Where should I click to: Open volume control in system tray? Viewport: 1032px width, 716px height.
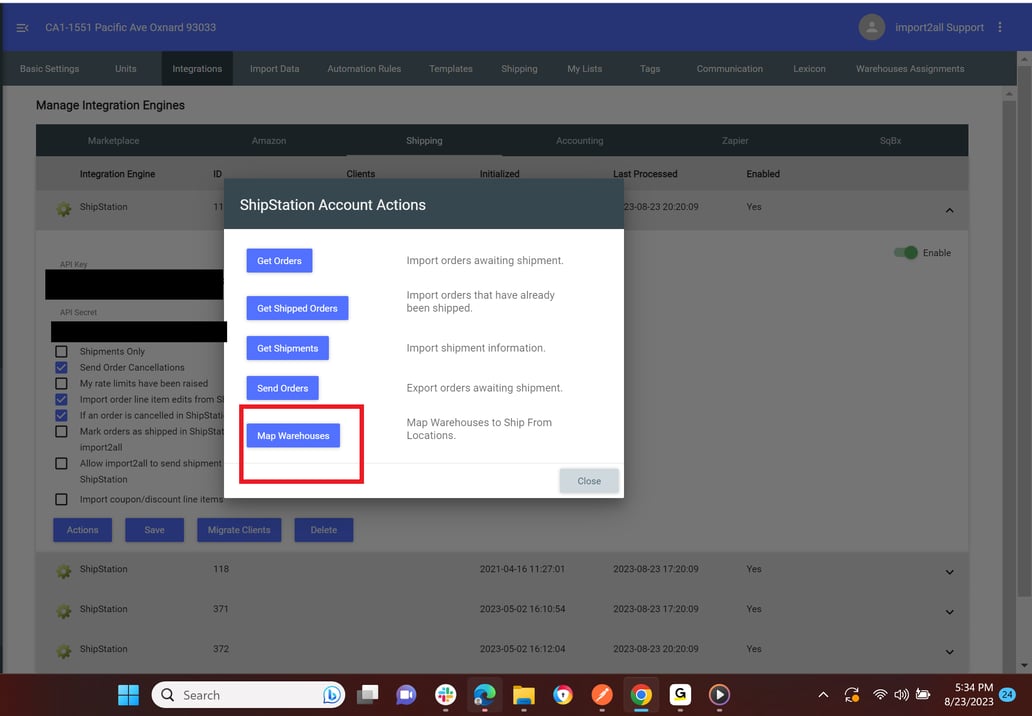(901, 695)
